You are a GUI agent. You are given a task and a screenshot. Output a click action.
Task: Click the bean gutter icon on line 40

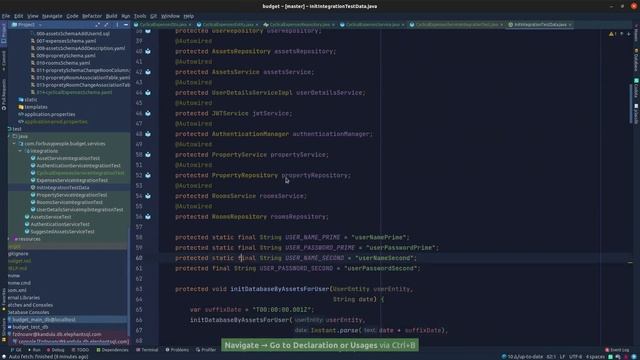pos(148,51)
